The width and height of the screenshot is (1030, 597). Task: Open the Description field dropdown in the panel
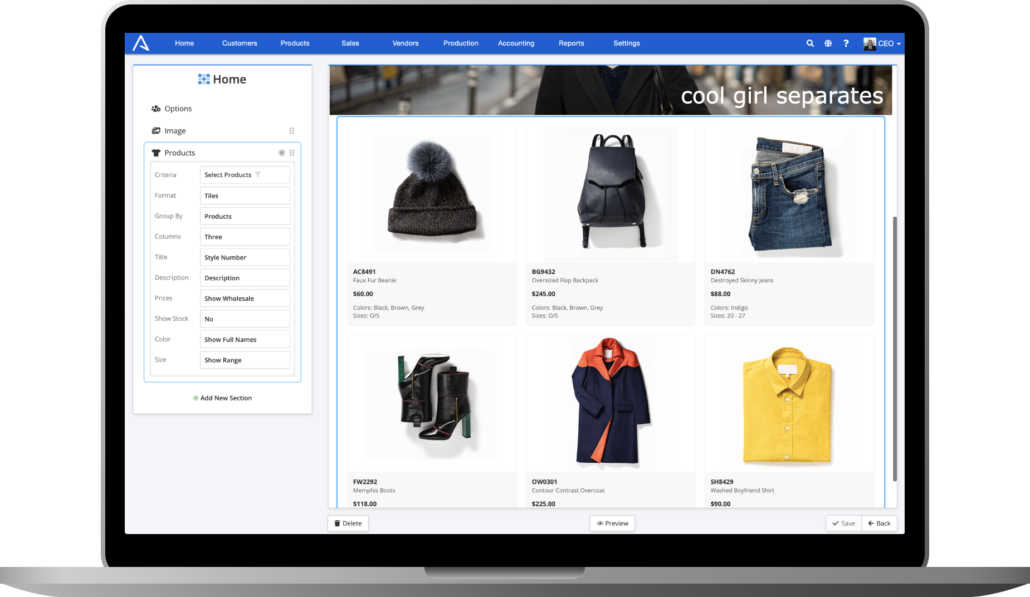(x=245, y=278)
